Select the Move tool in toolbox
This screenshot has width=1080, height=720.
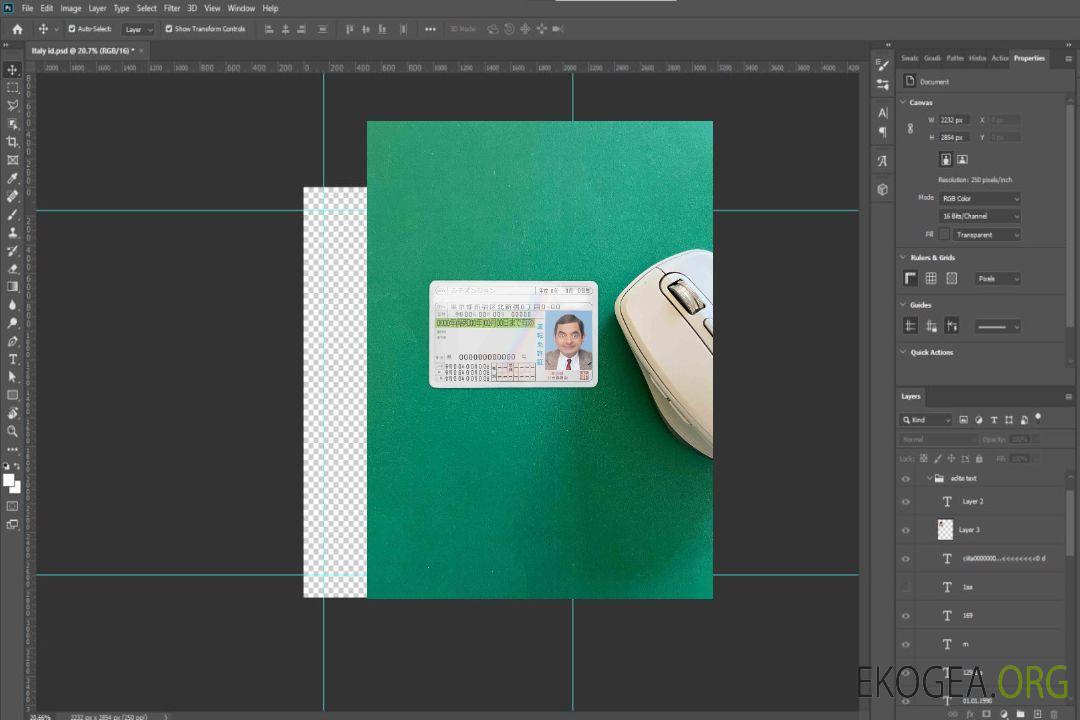coord(12,70)
